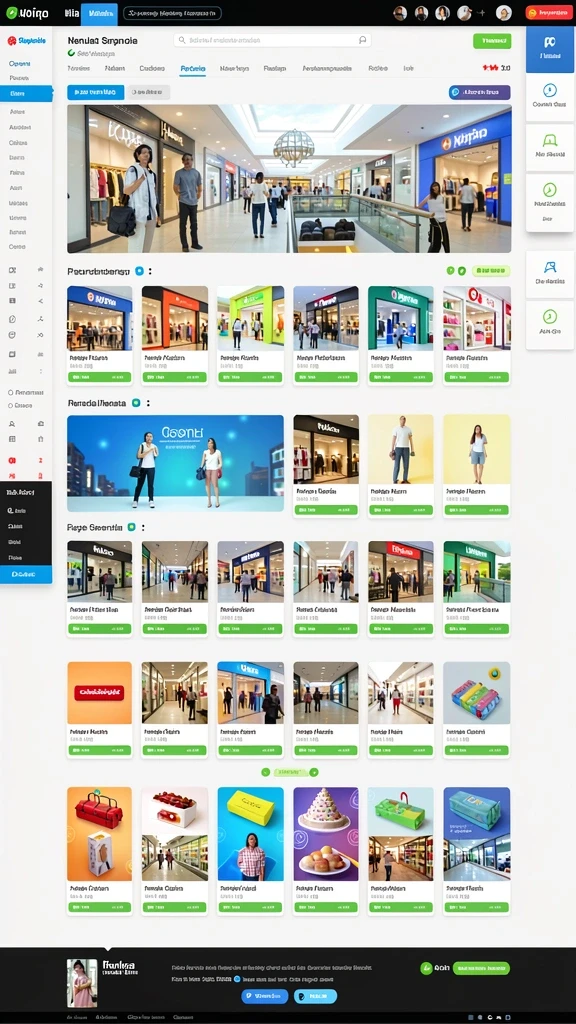This screenshot has width=576, height=1024.
Task: Open the card showing a woman on yellow background
Action: [477, 466]
